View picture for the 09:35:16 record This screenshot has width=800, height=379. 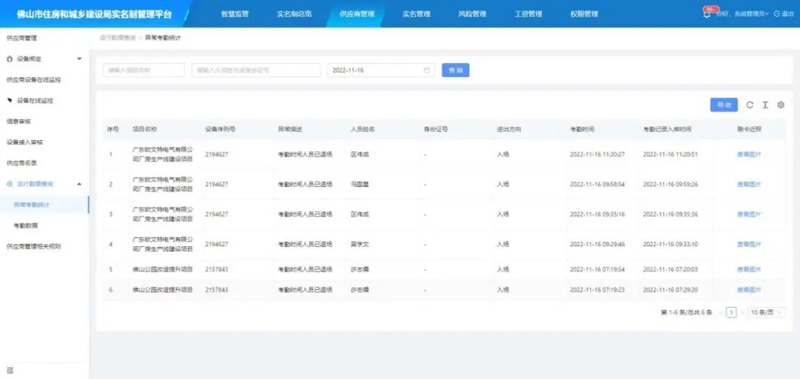(x=749, y=214)
